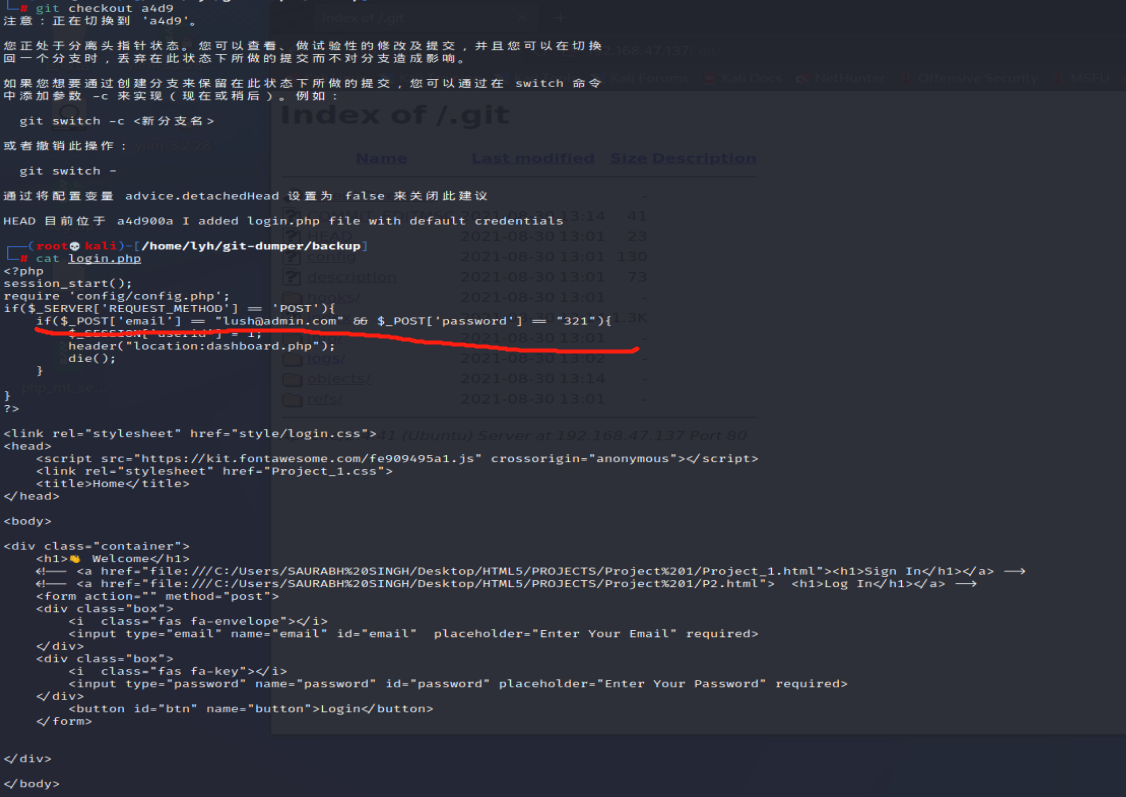Open the HEAD file link in browser

(330, 236)
